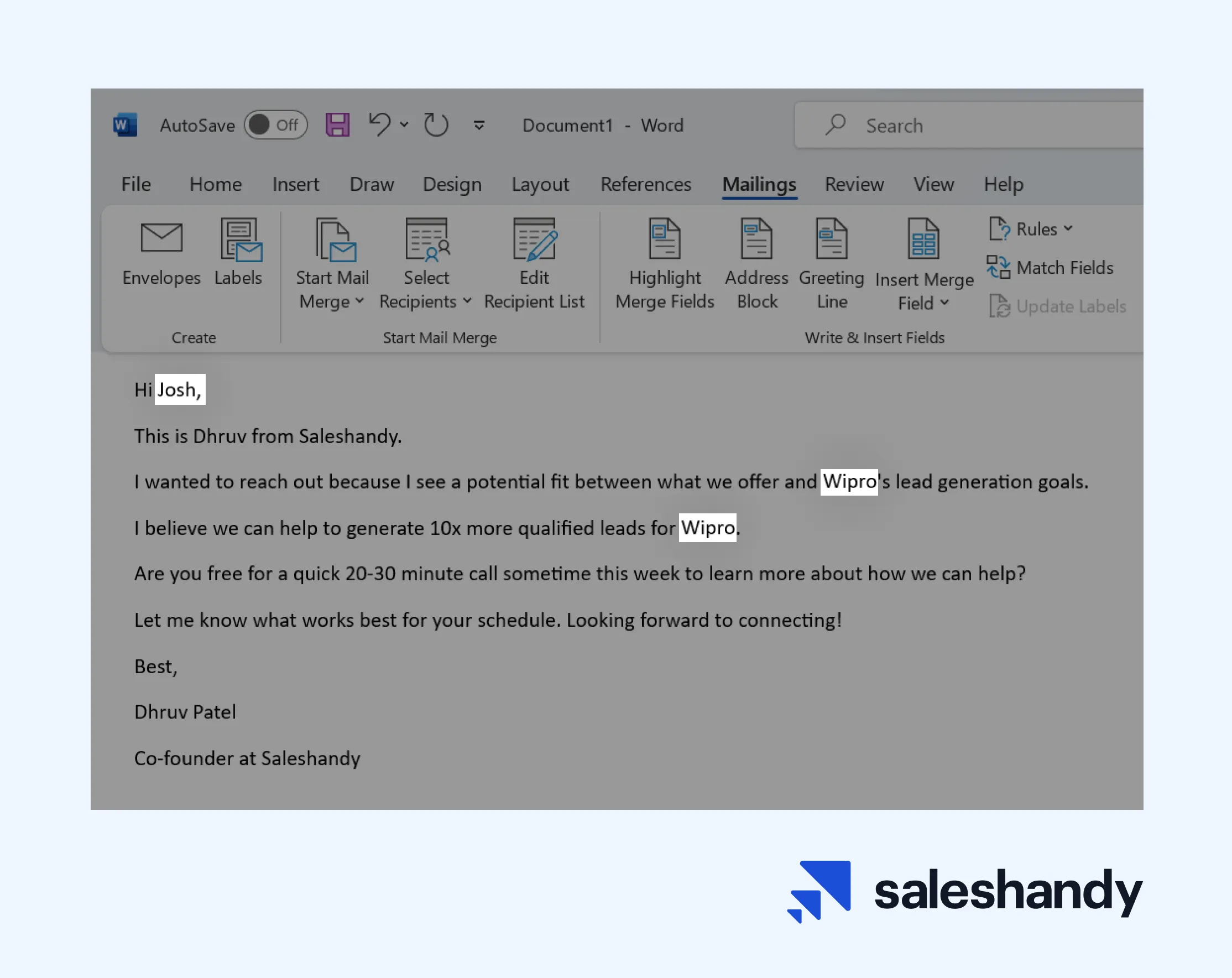Click the highlighted 'Wipro' before 's lead generation
Screen dimensions: 1232x978
tap(849, 482)
